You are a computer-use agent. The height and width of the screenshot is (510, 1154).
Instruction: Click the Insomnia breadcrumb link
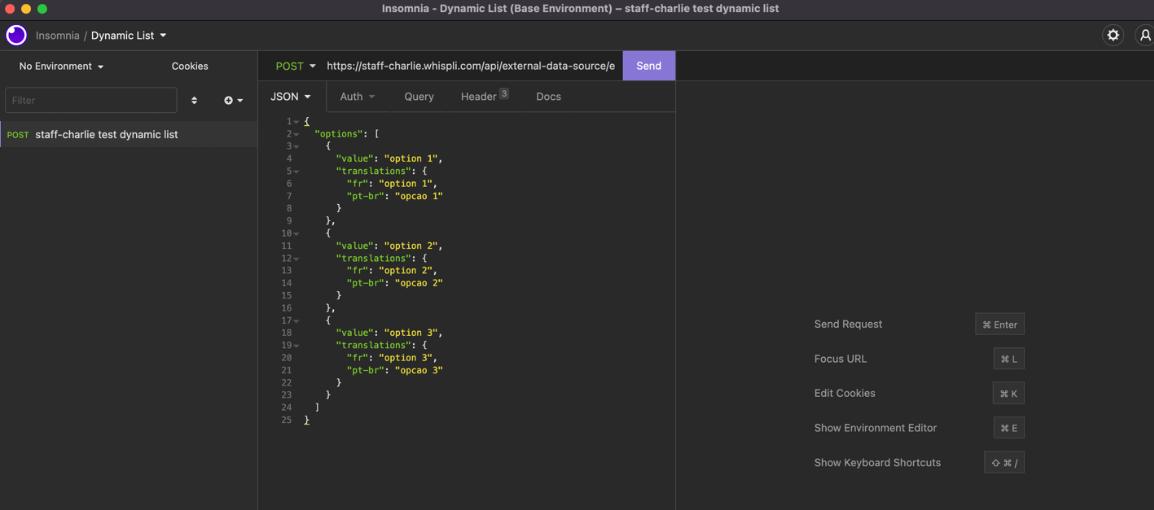click(x=57, y=35)
